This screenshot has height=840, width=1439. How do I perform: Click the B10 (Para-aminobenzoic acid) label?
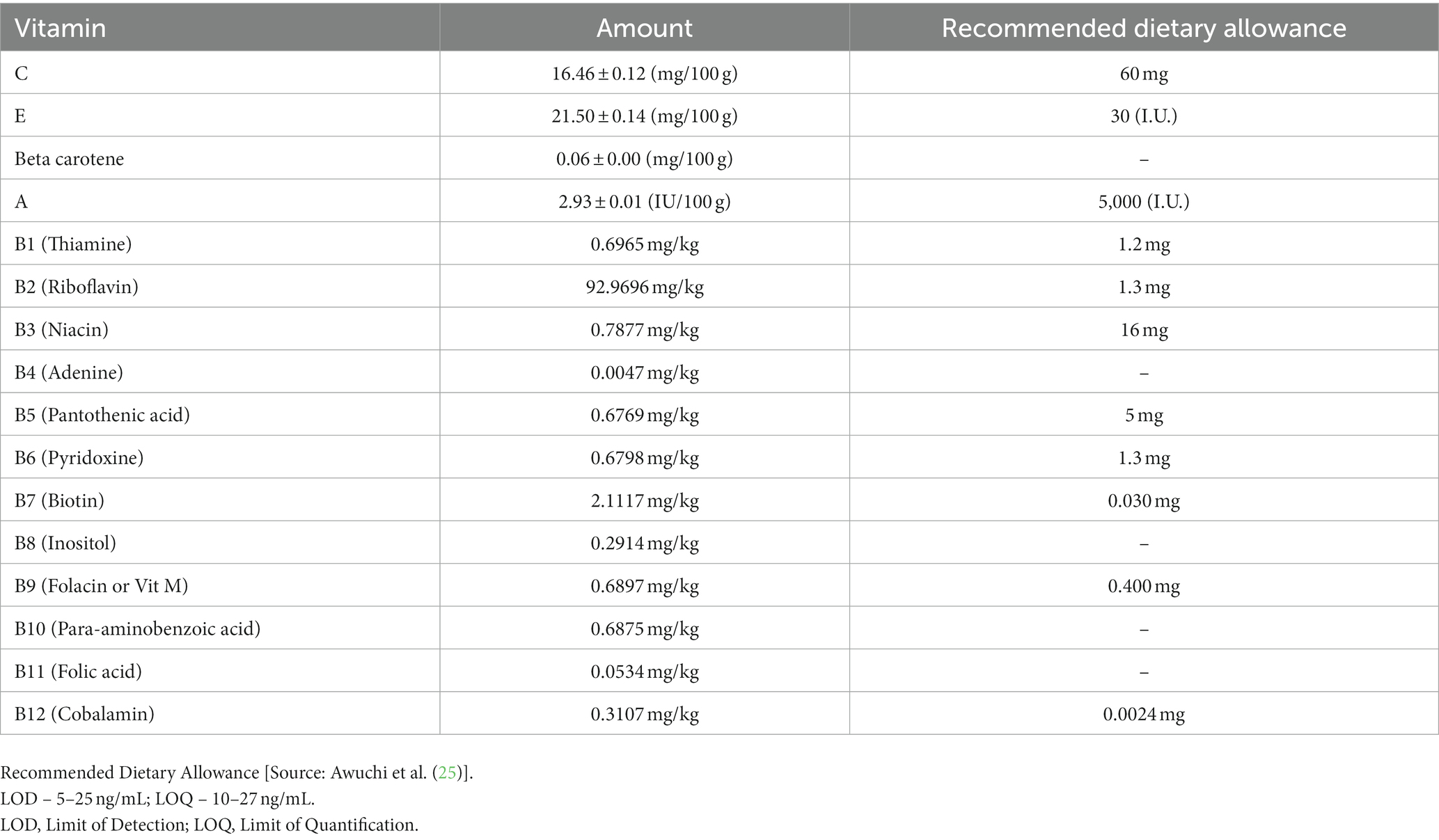138,628
